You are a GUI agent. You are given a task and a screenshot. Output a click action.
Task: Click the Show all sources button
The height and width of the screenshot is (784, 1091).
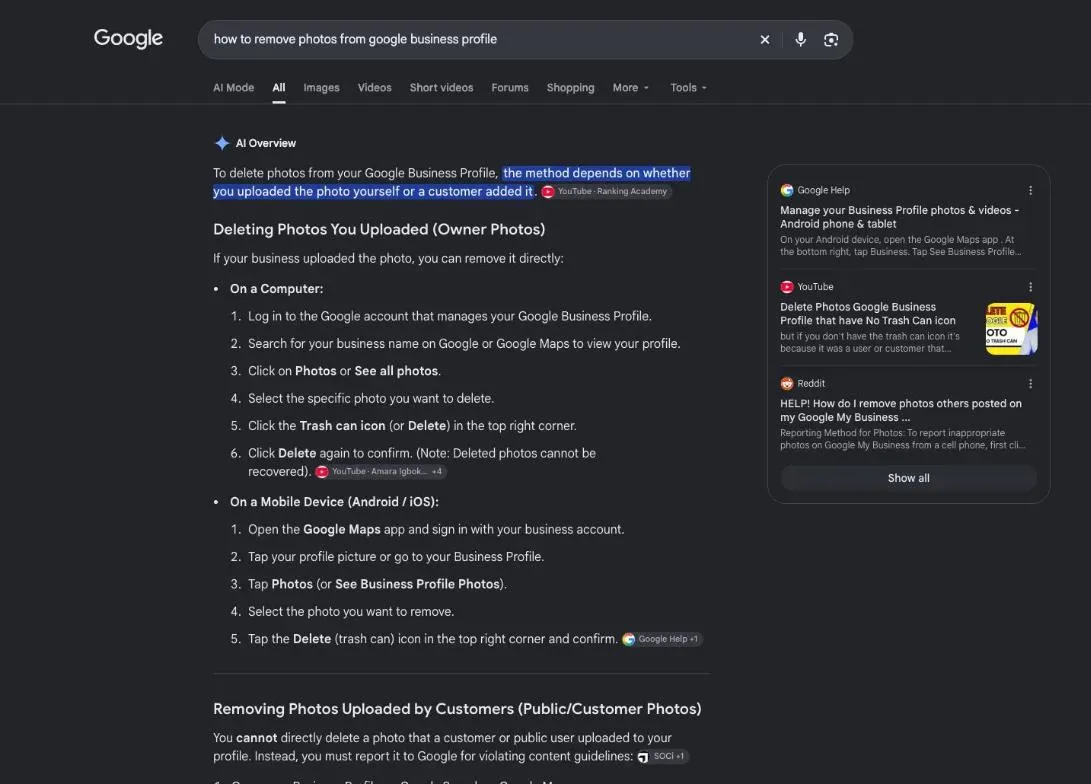coord(908,478)
